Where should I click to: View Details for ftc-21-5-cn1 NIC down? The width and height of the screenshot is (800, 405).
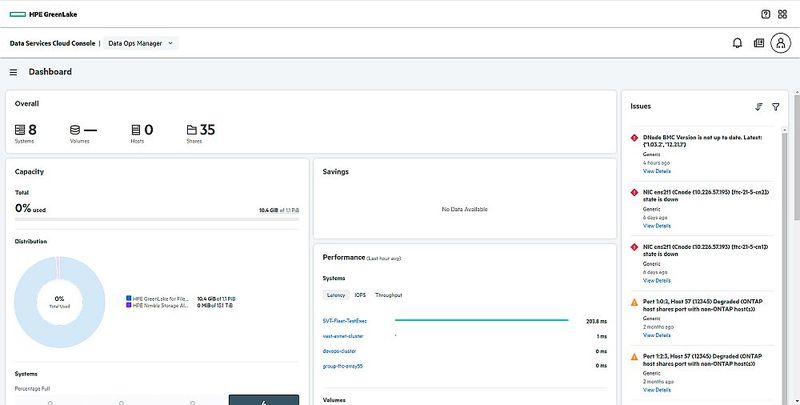coord(657,281)
